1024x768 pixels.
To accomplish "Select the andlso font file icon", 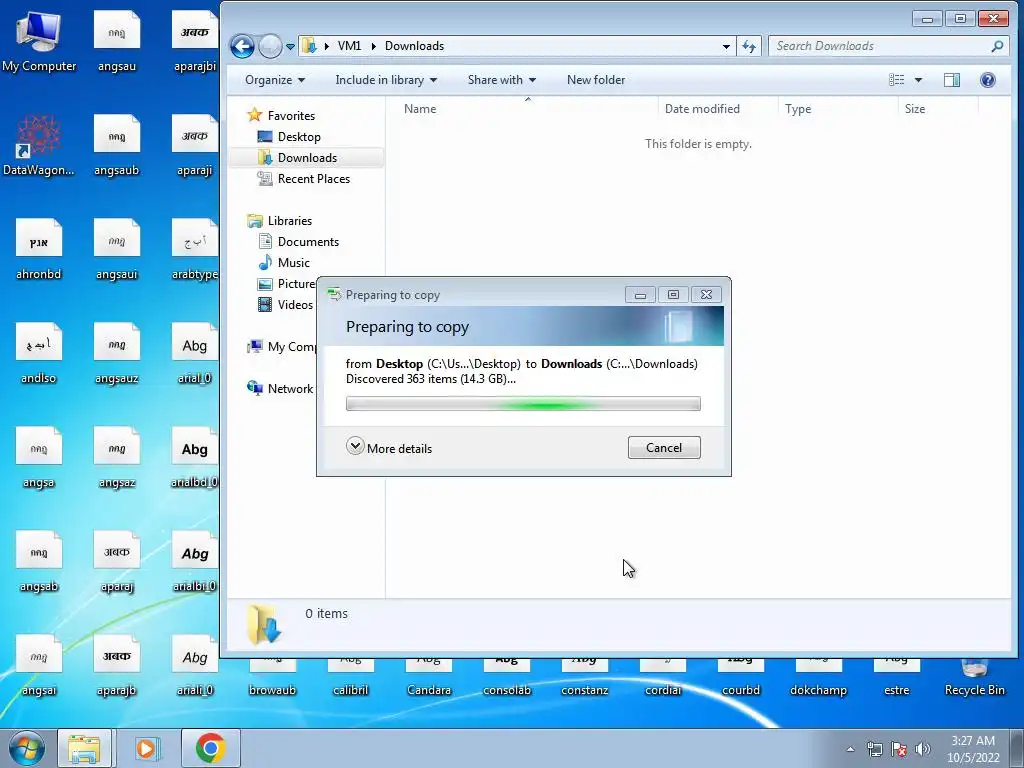I will pyautogui.click(x=39, y=353).
